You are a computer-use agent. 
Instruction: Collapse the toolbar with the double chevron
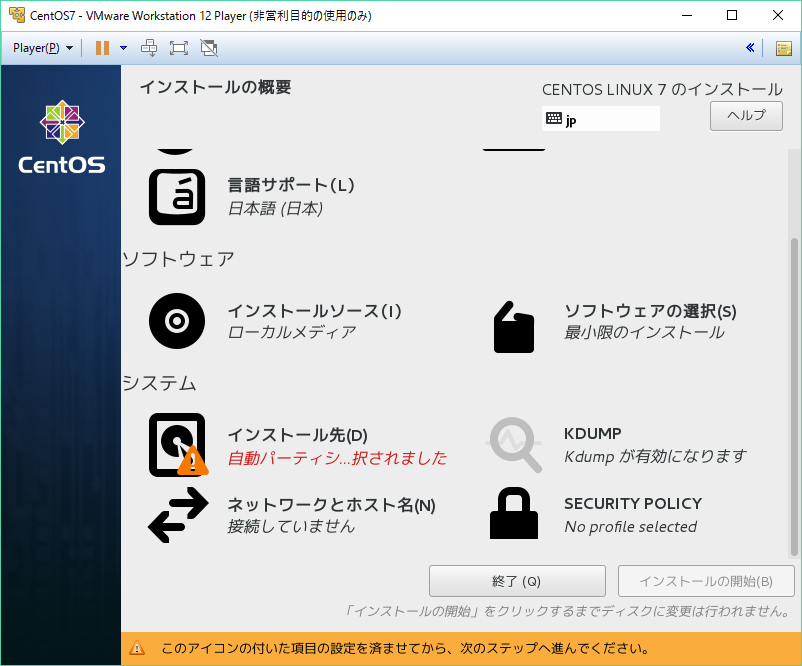click(750, 48)
